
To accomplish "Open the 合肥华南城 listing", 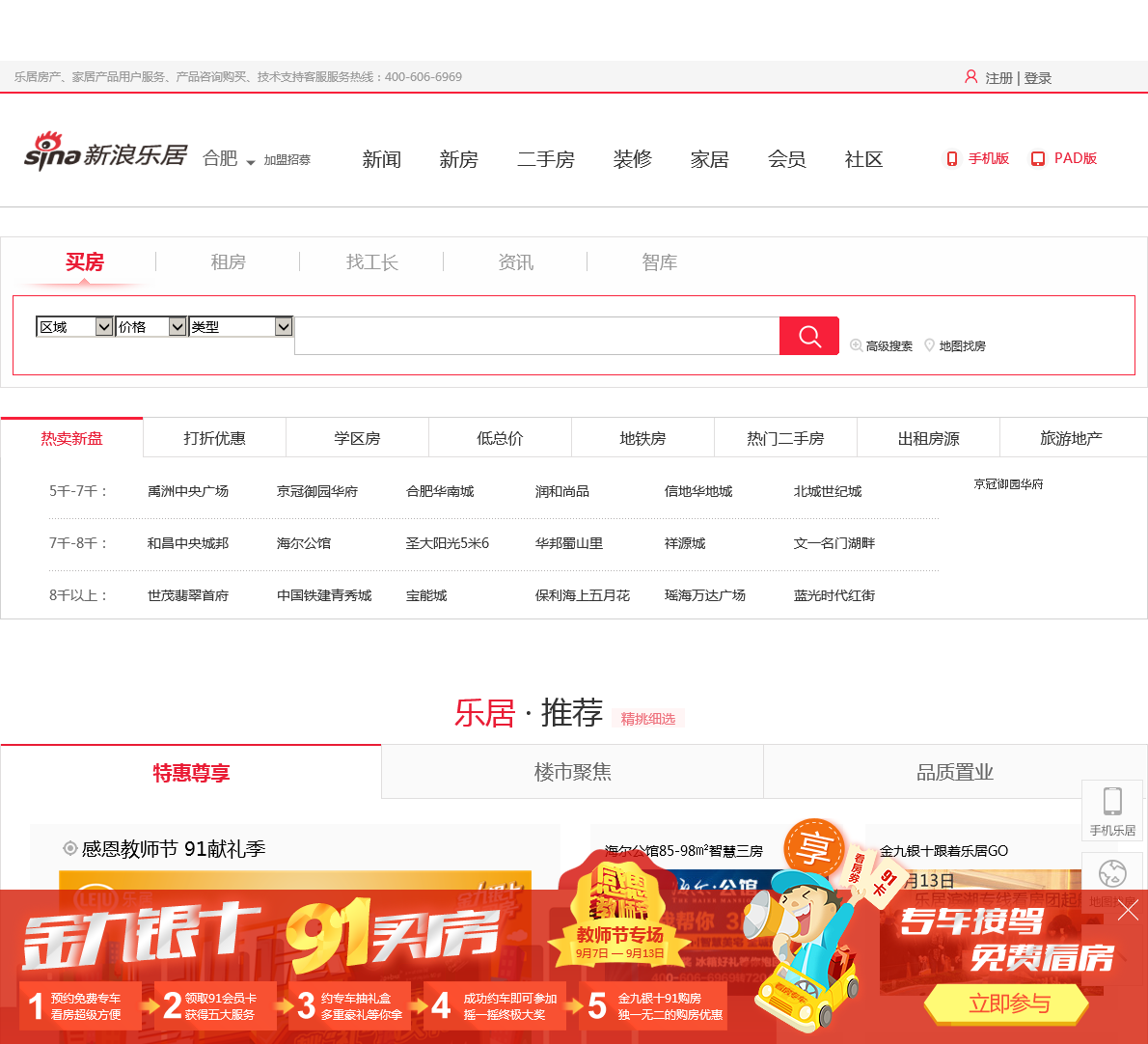I will pyautogui.click(x=440, y=491).
